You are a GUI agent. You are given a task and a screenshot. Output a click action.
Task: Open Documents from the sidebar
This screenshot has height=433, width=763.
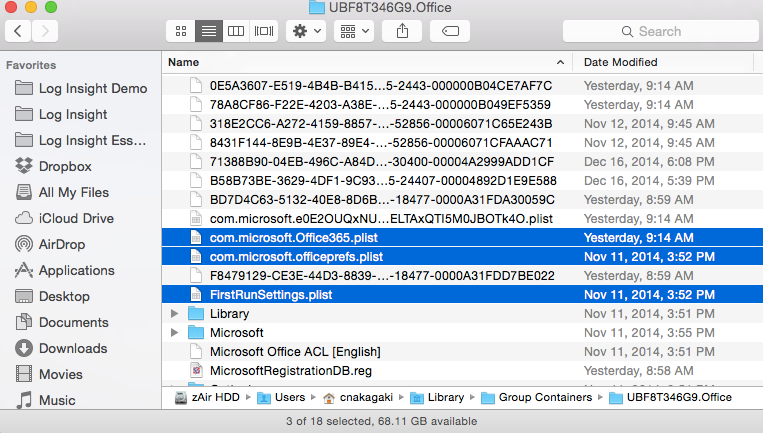62,323
